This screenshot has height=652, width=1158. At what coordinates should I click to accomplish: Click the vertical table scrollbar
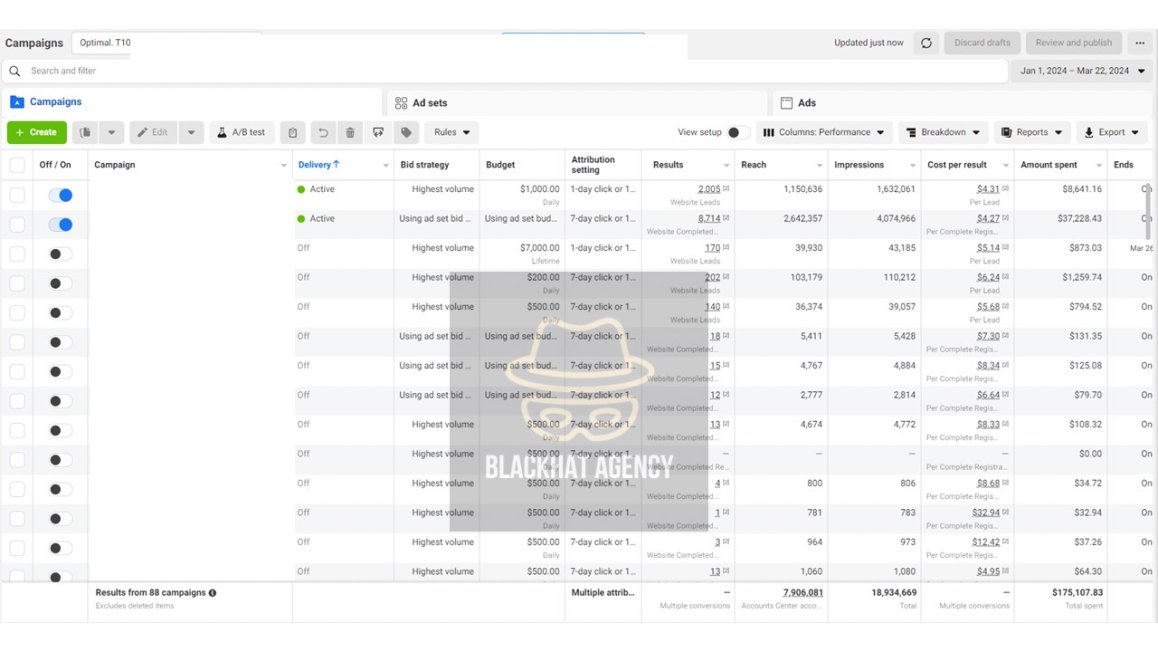pos(1147,212)
